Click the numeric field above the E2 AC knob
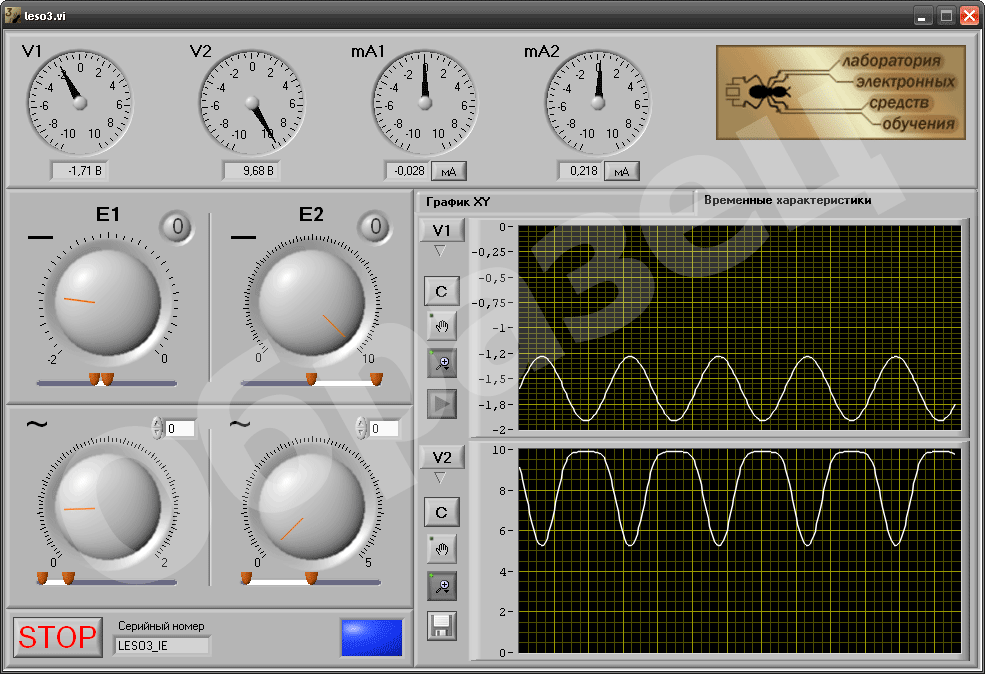 tap(383, 428)
